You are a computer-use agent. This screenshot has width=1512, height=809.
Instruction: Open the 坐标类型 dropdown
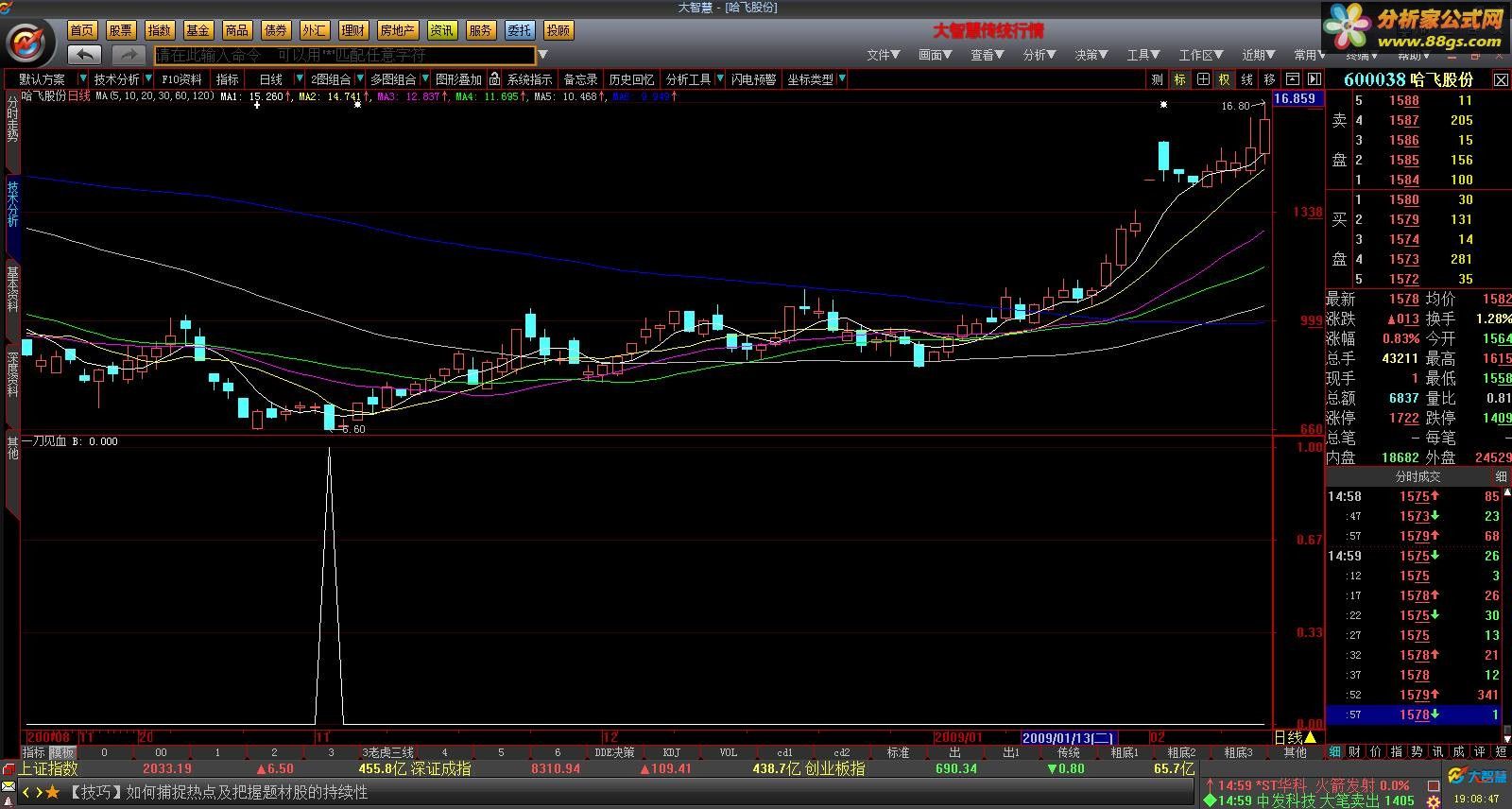pos(841,79)
